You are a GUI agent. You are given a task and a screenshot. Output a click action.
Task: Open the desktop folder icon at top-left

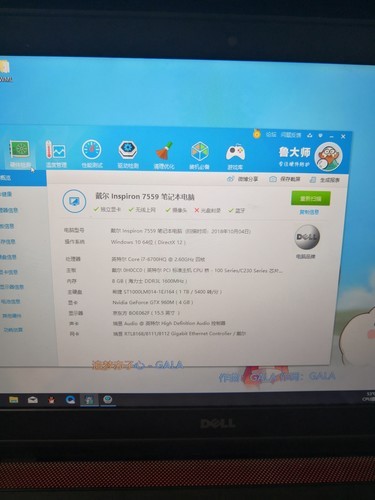(5, 70)
